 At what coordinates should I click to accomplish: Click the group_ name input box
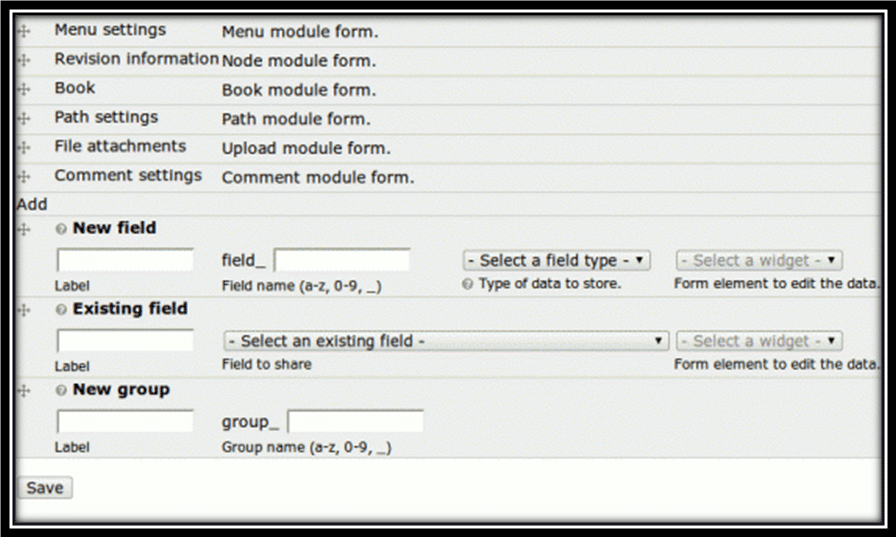[x=355, y=422]
